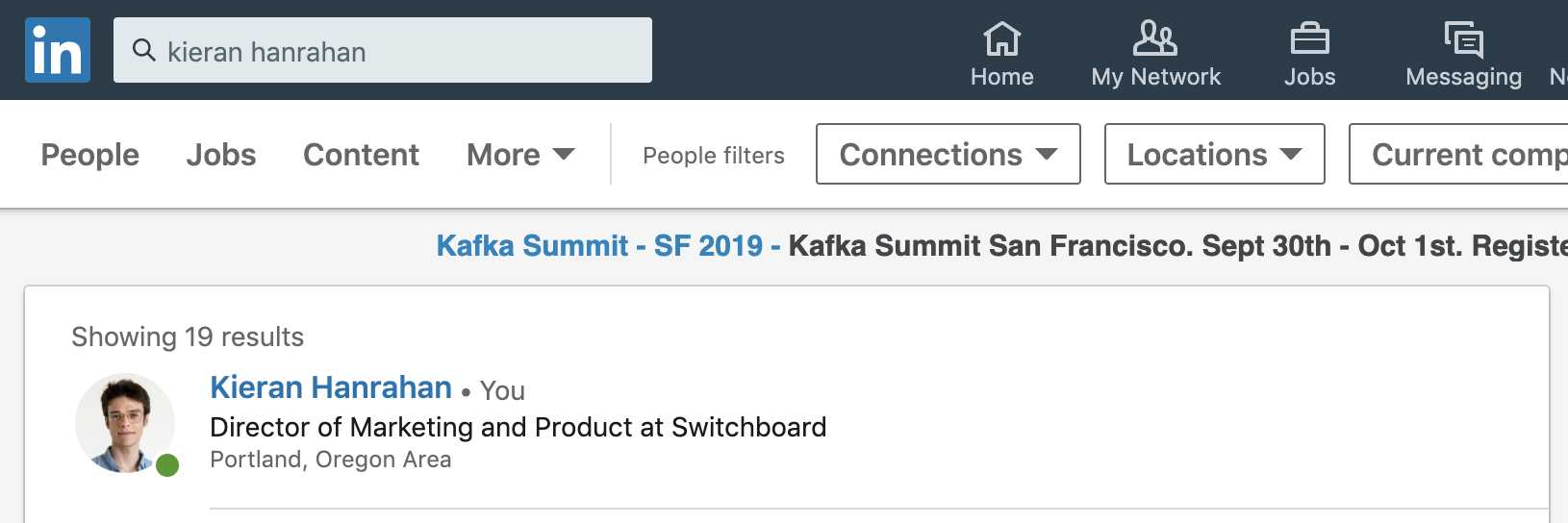The image size is (1568, 523).
Task: Click the LinkedIn logo icon
Action: click(x=58, y=50)
